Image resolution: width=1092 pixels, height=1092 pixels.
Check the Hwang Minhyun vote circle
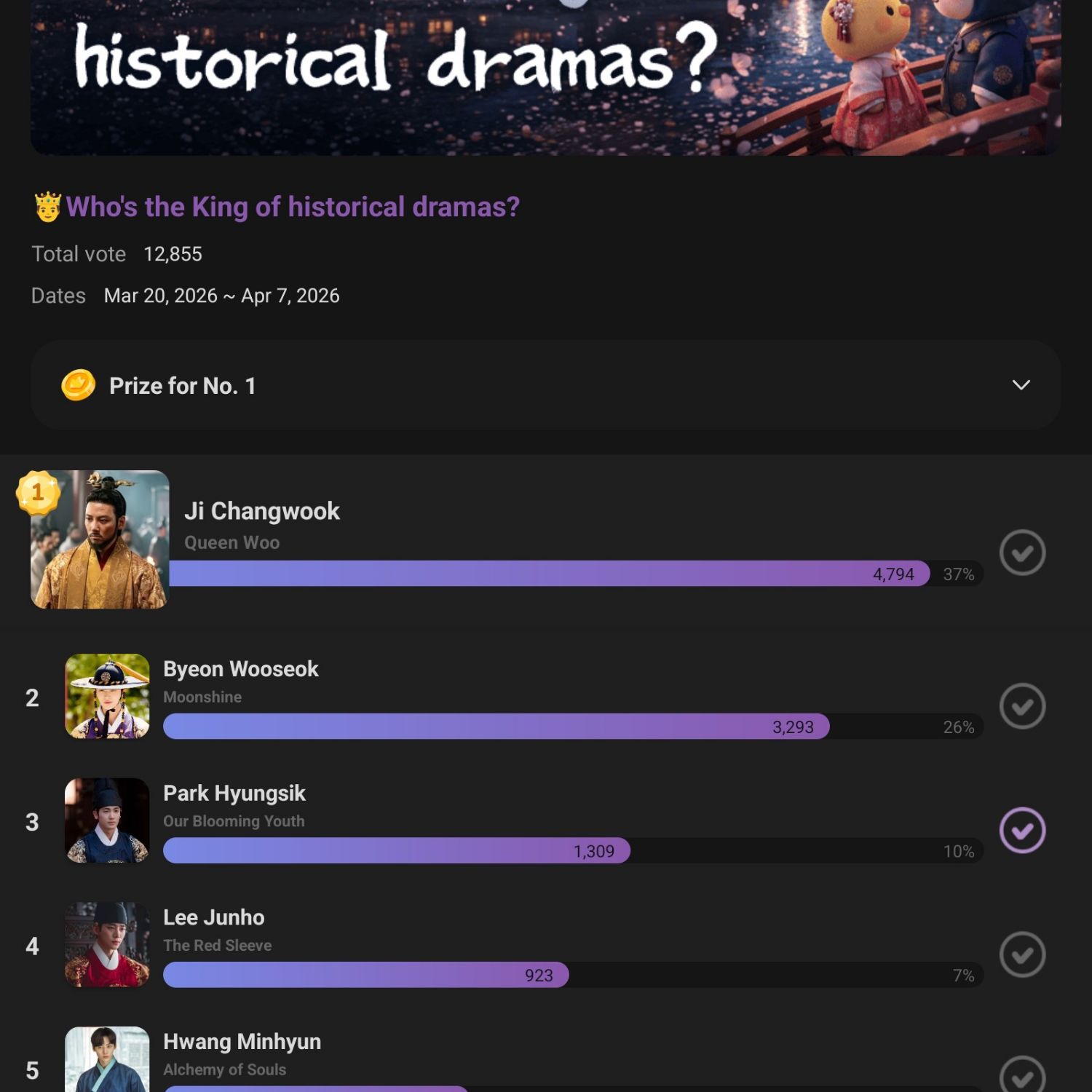pos(1022,1076)
